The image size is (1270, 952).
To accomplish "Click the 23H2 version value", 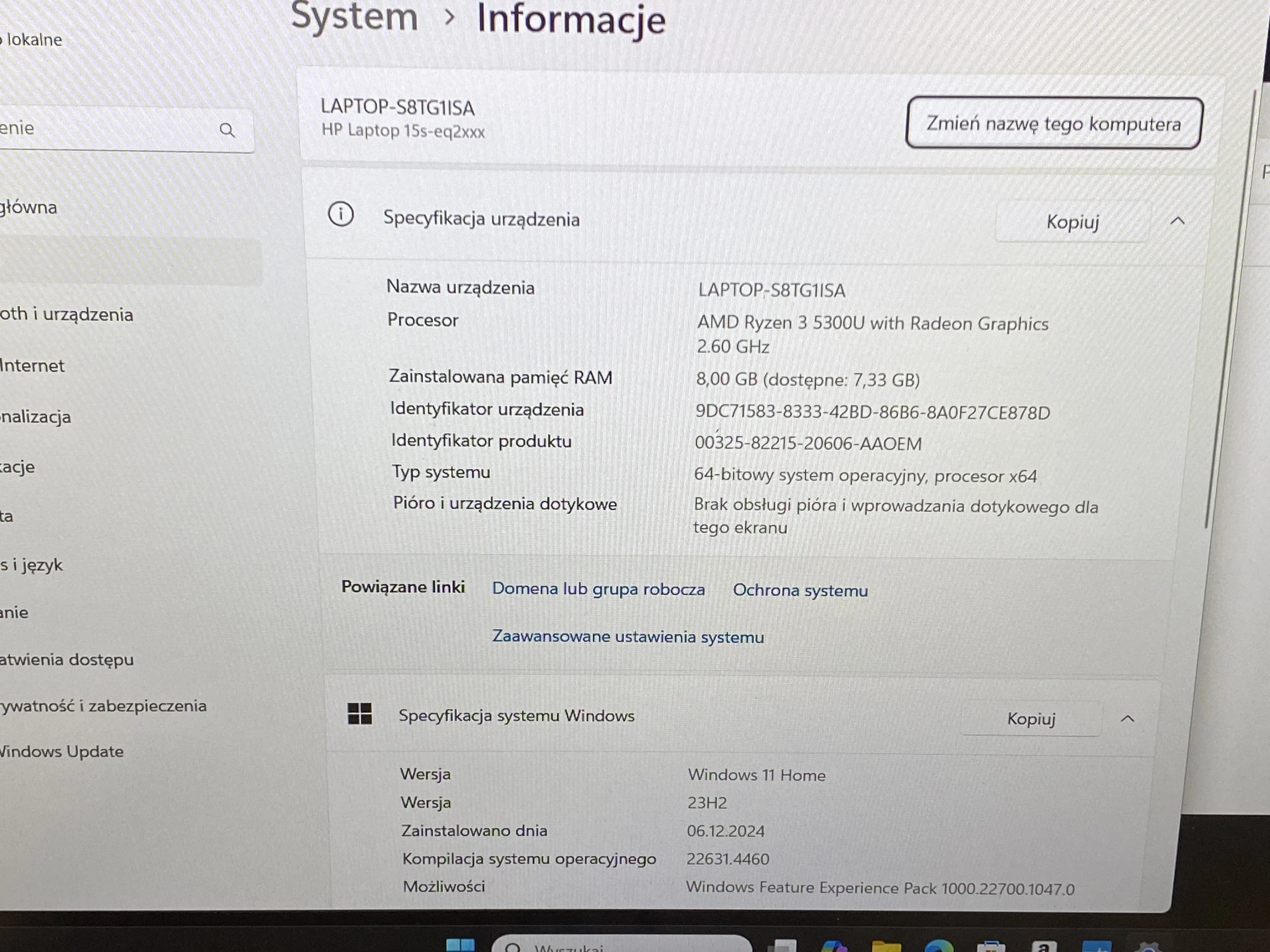I will pos(707,803).
